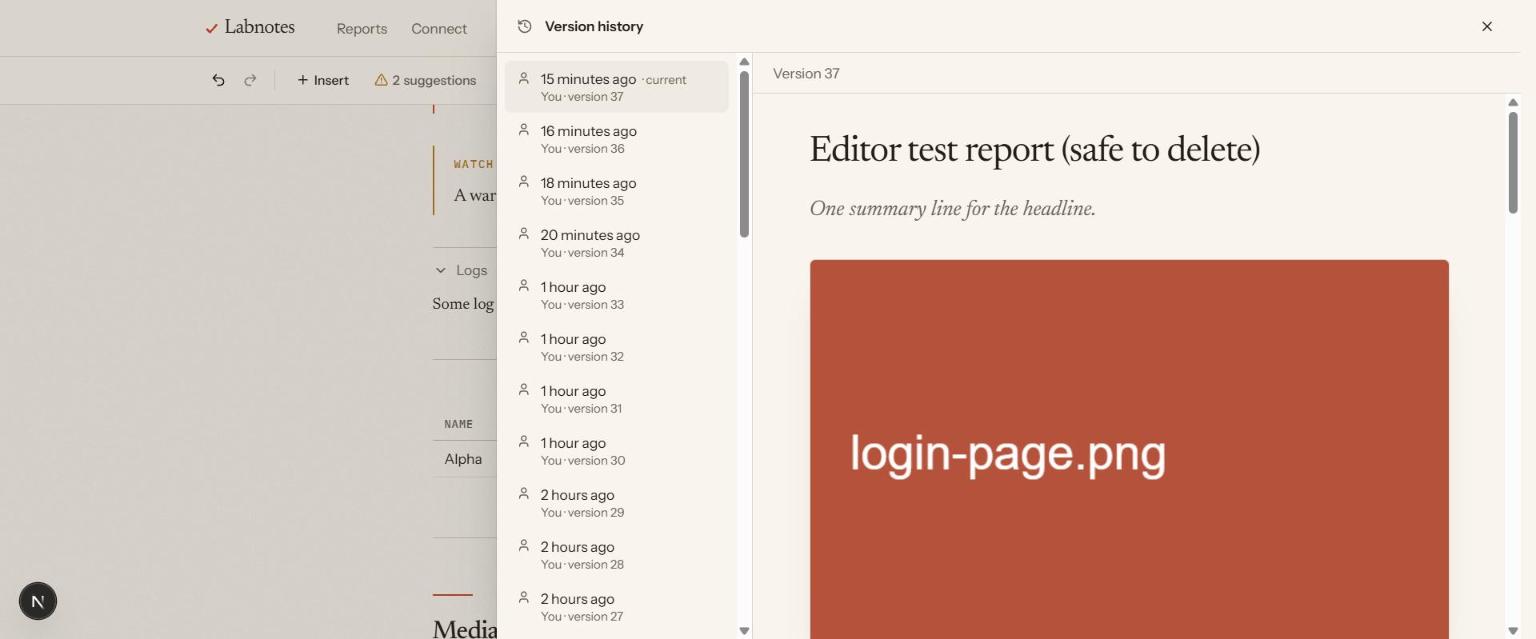Screen dimensions: 1536x639
Task: Click the 'Version 37' preview header label
Action: pos(806,73)
